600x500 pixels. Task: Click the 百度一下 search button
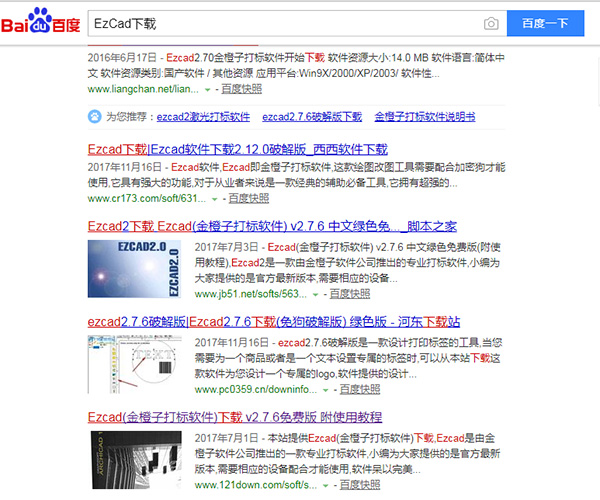point(545,23)
